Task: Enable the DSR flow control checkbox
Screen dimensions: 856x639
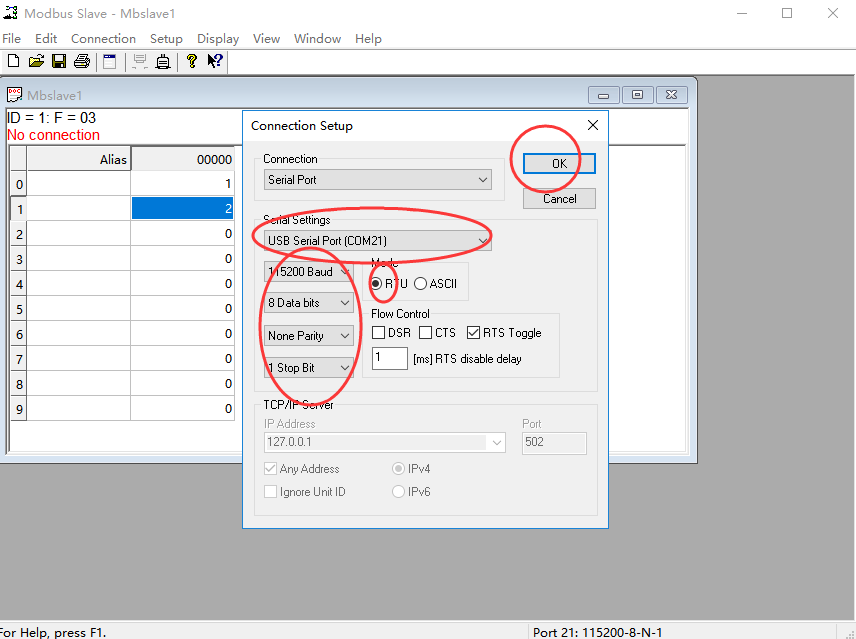Action: (x=379, y=333)
